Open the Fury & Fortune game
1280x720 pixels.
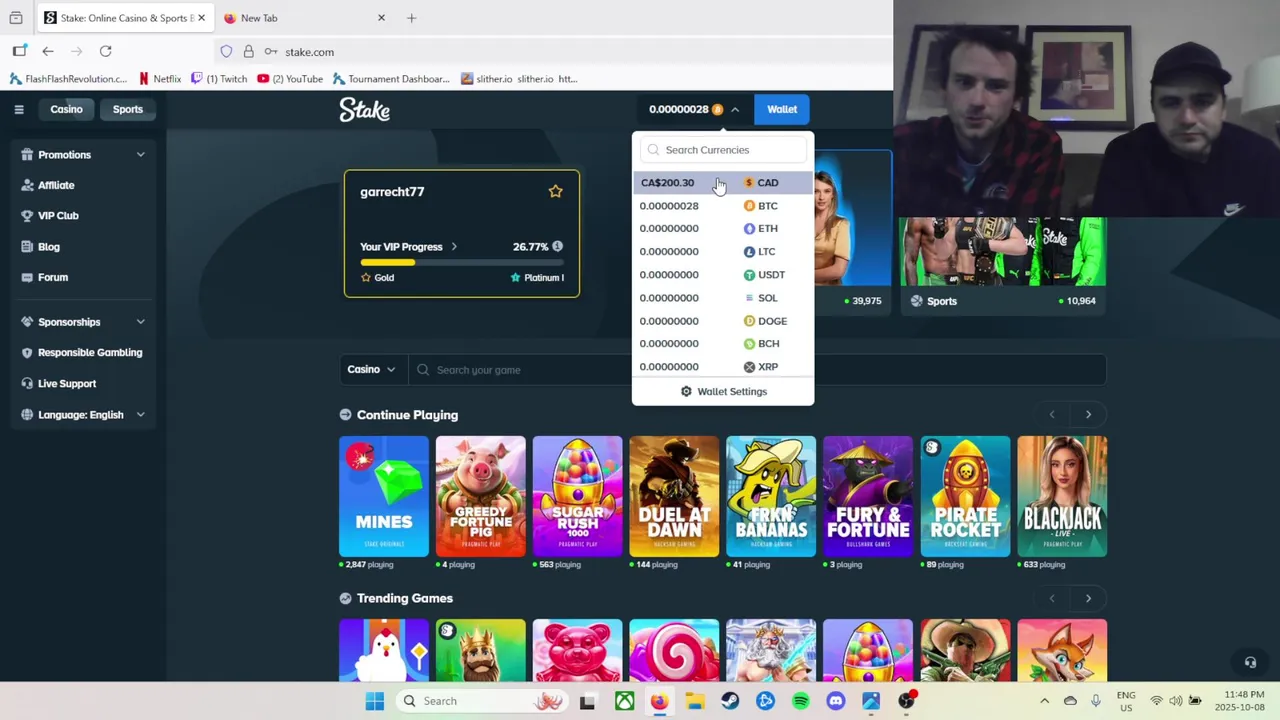click(868, 496)
